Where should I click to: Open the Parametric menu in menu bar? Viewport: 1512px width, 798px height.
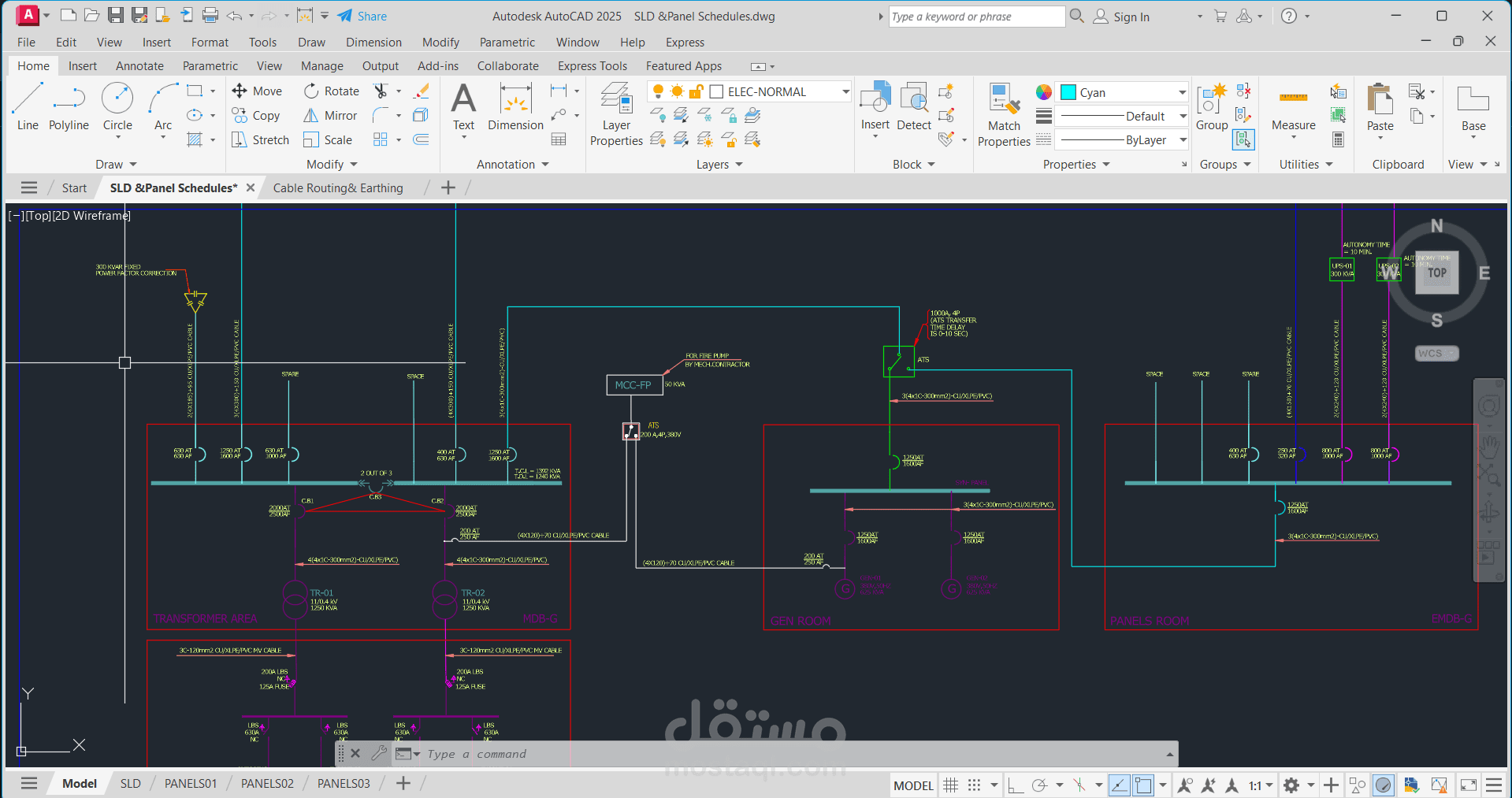(x=507, y=43)
